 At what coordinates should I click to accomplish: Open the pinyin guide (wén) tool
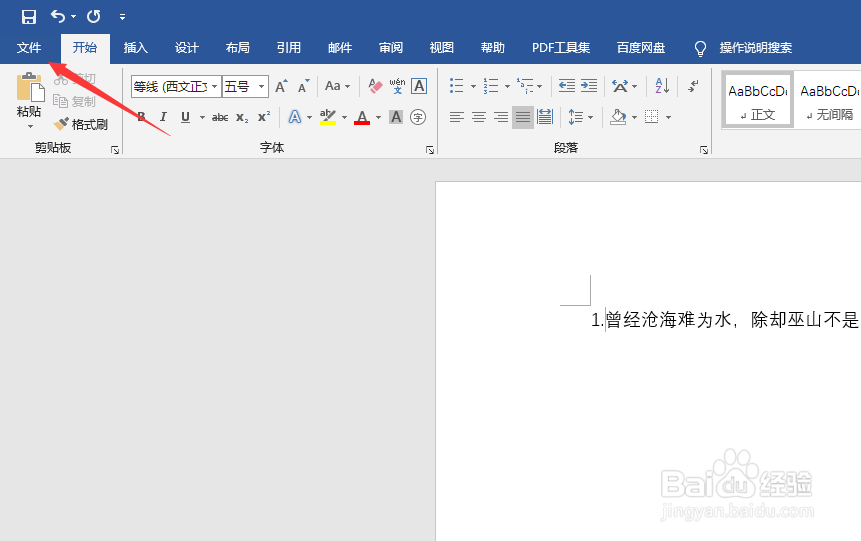point(397,86)
